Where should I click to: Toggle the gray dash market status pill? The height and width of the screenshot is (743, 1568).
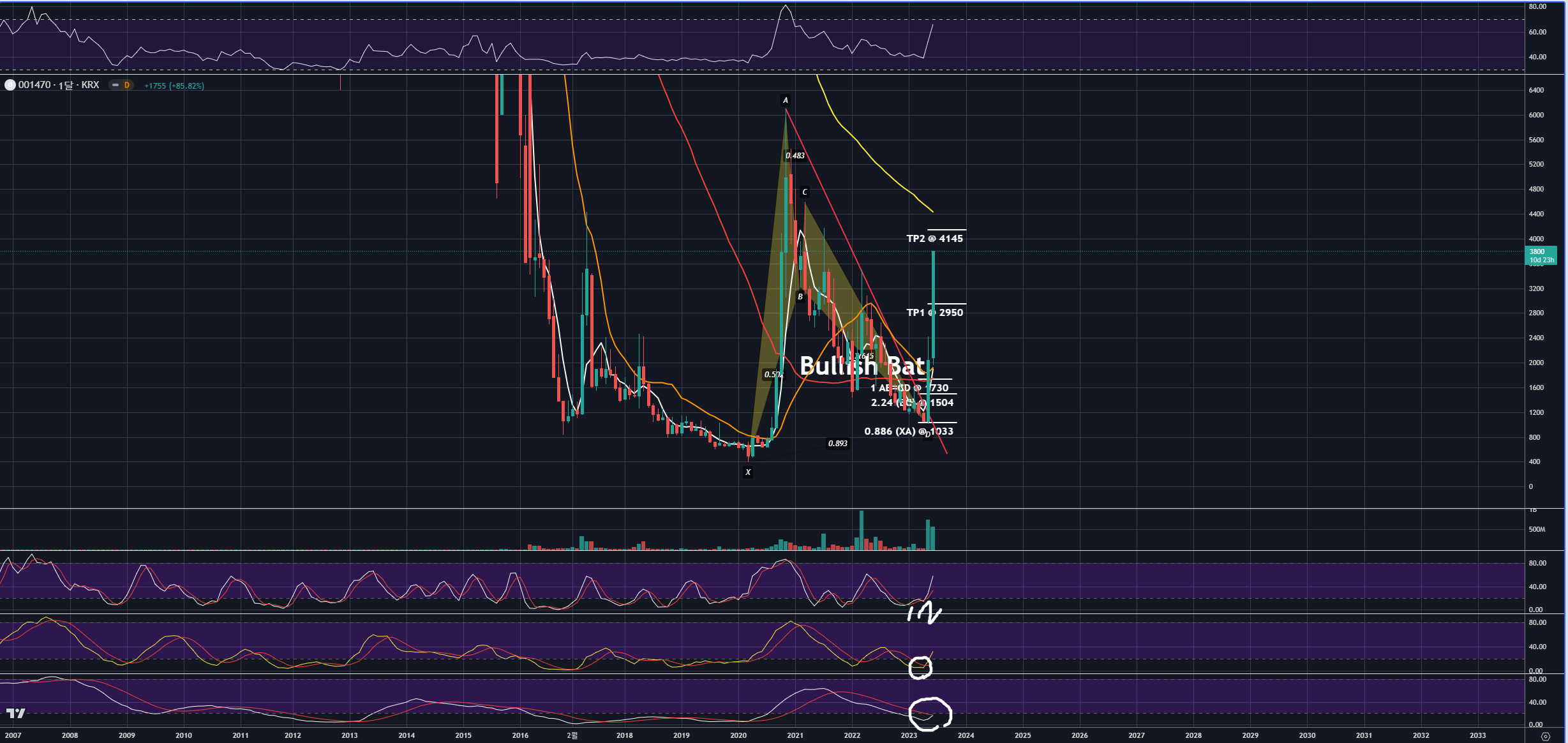pos(115,85)
